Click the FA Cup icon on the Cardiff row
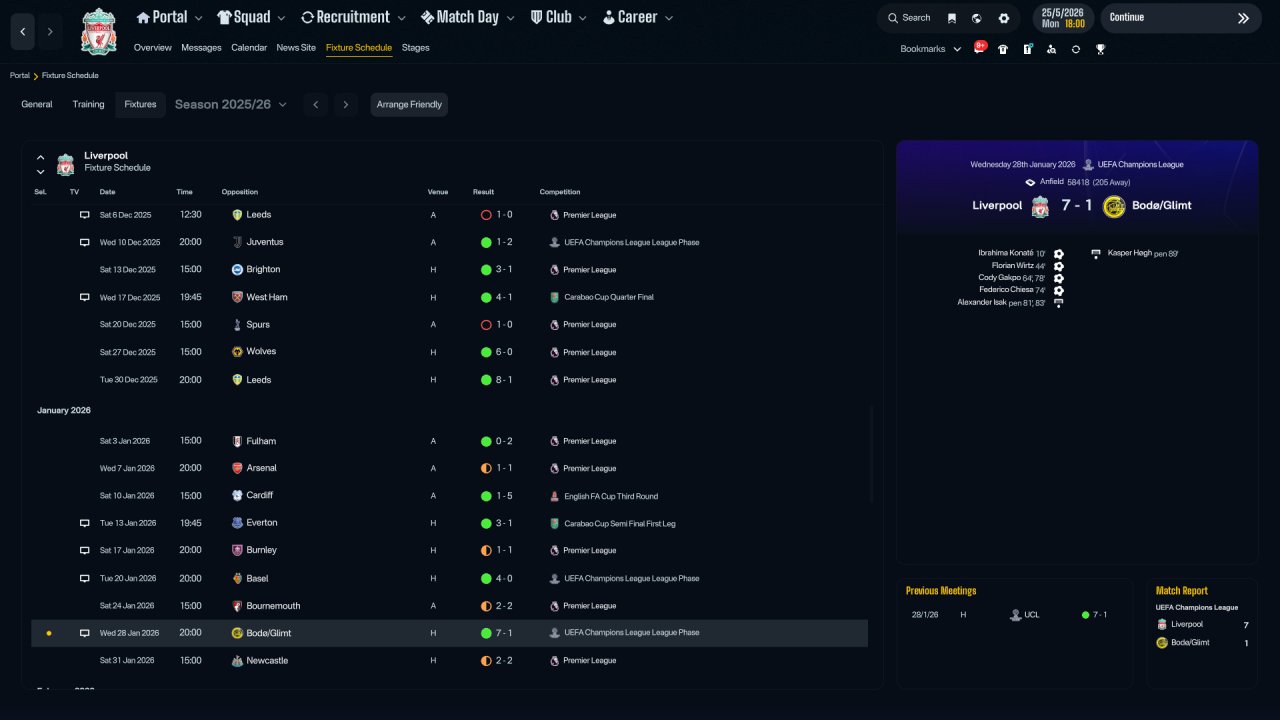 click(555, 496)
